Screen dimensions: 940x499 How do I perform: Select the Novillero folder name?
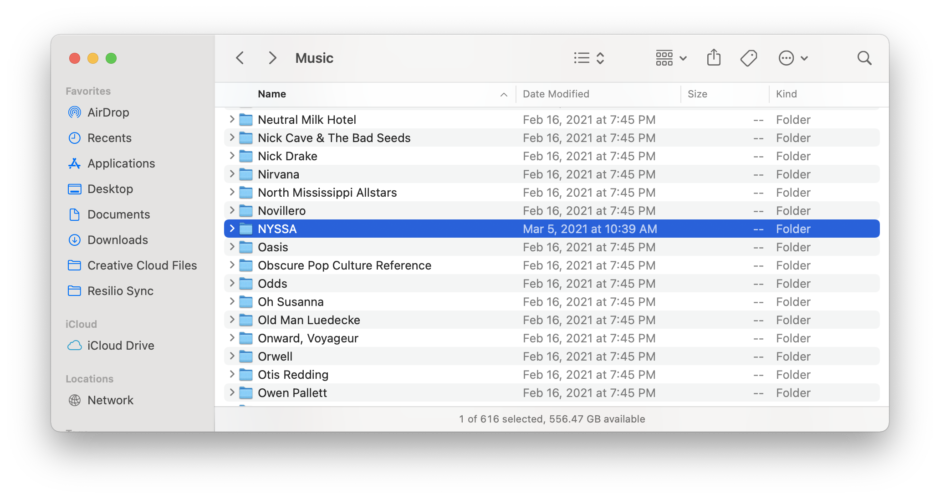click(x=281, y=211)
